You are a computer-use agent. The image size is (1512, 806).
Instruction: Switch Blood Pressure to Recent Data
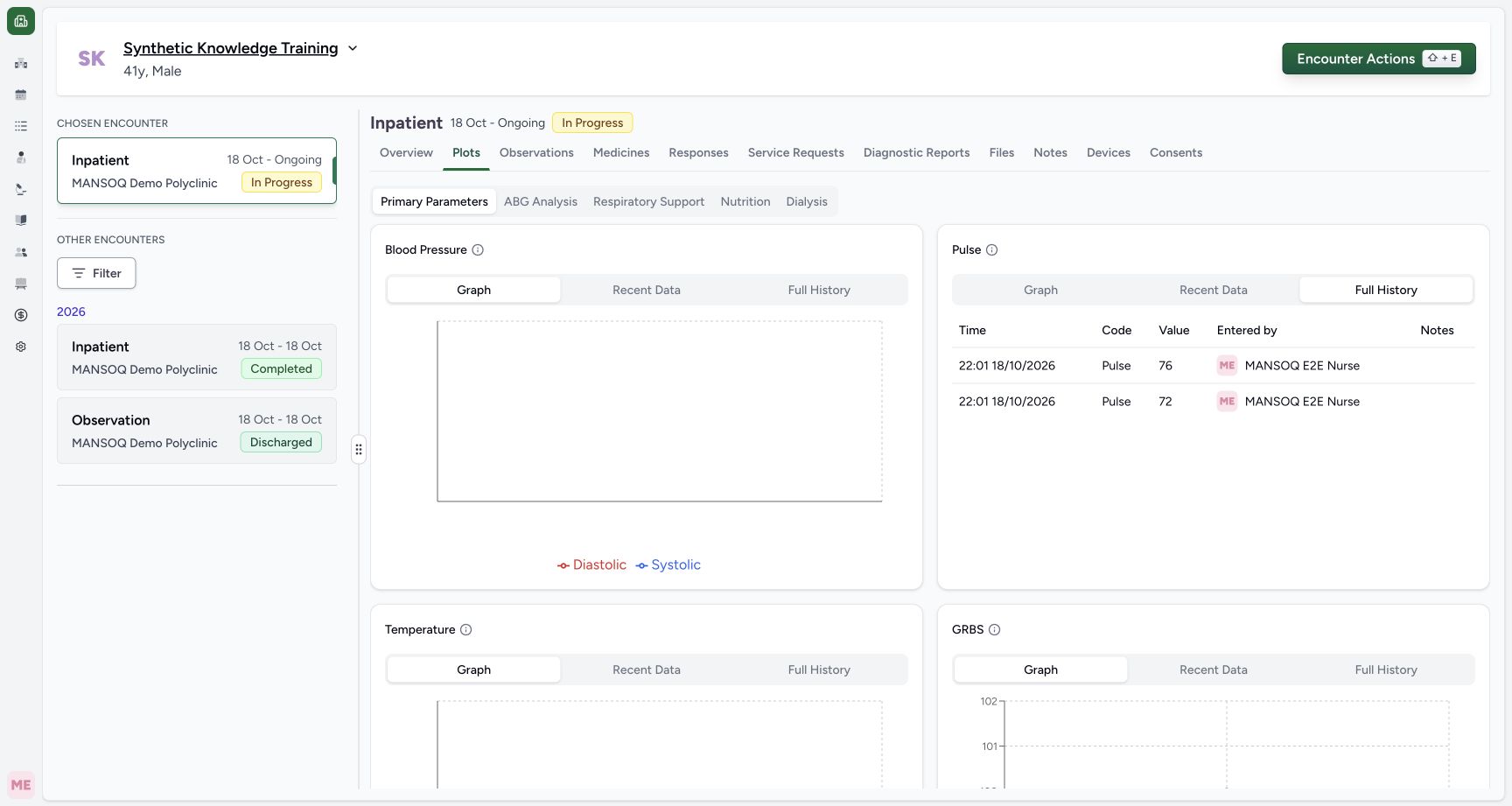click(647, 290)
